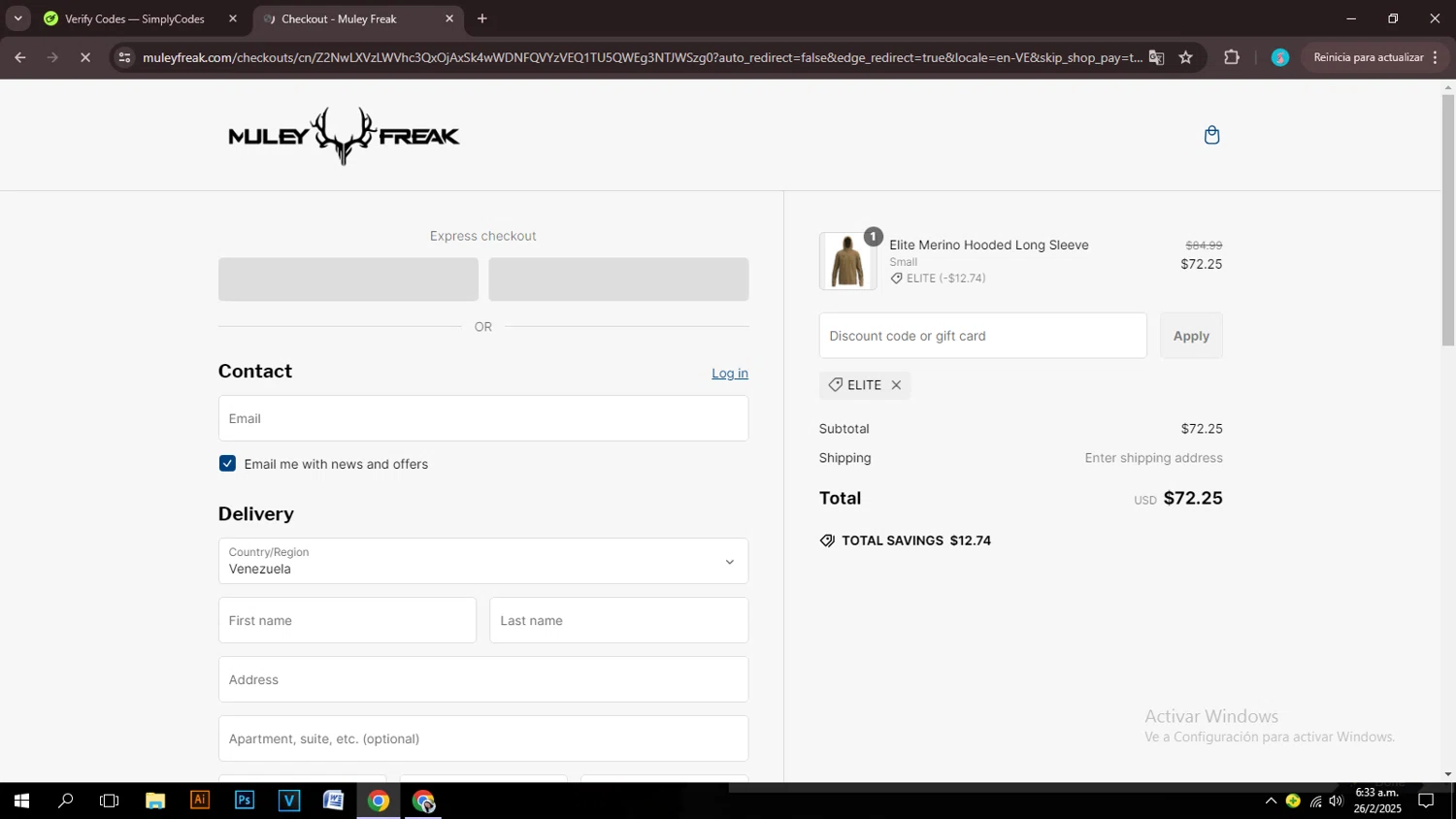
Task: Stop loading the page
Action: (x=85, y=57)
